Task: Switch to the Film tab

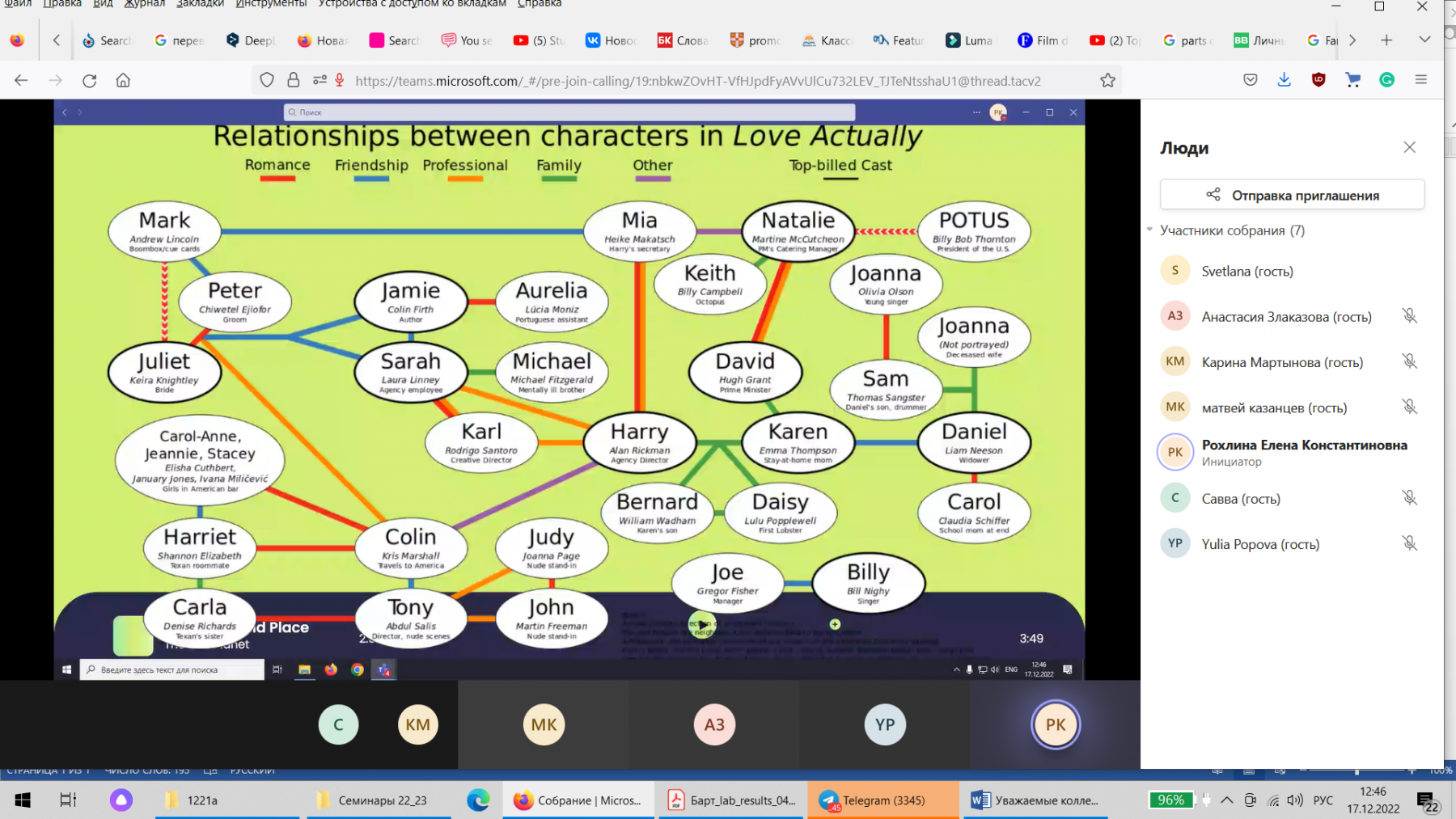Action: point(1043,40)
